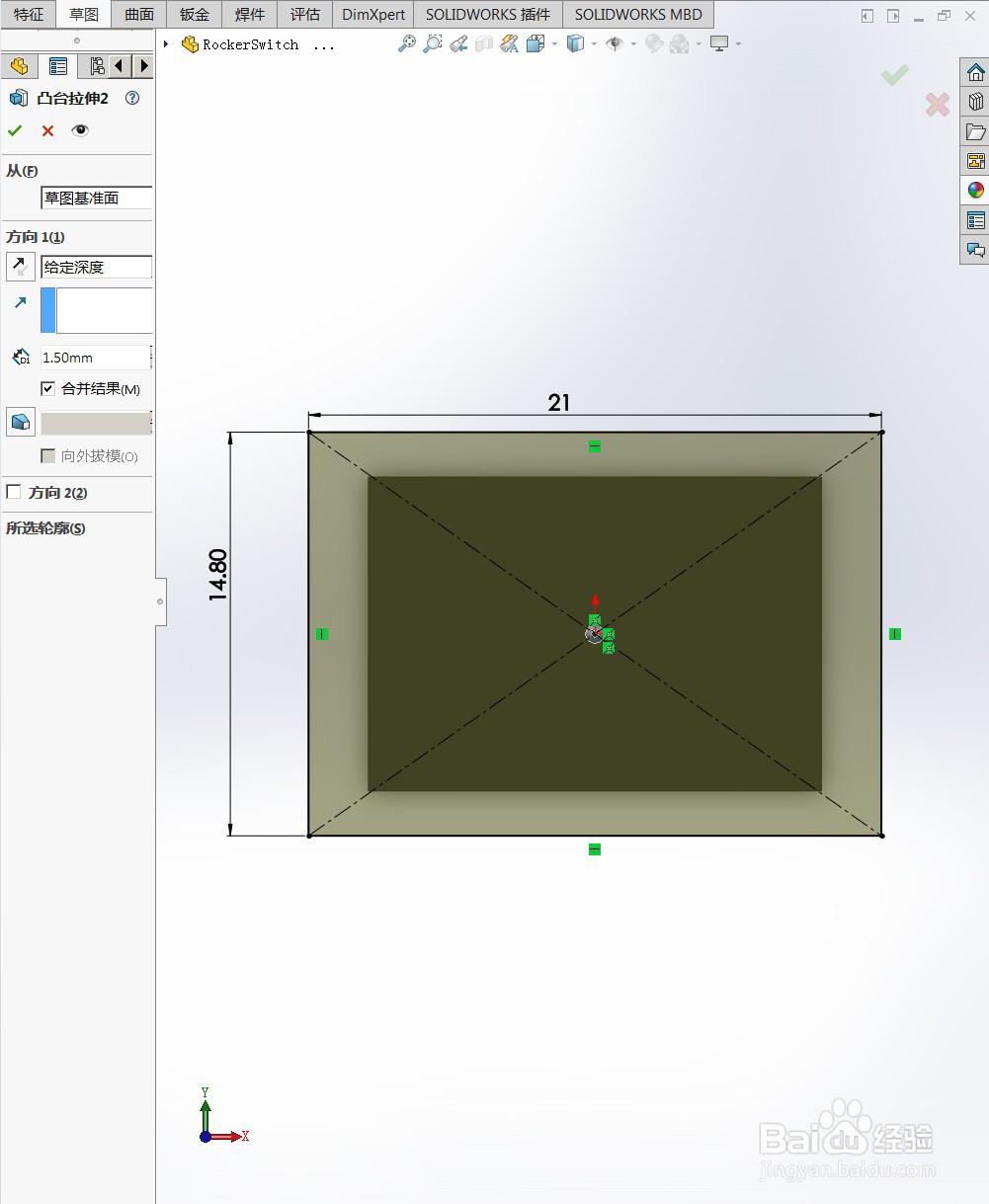Click the View Orientation icon
This screenshot has width=989, height=1204.
(536, 43)
